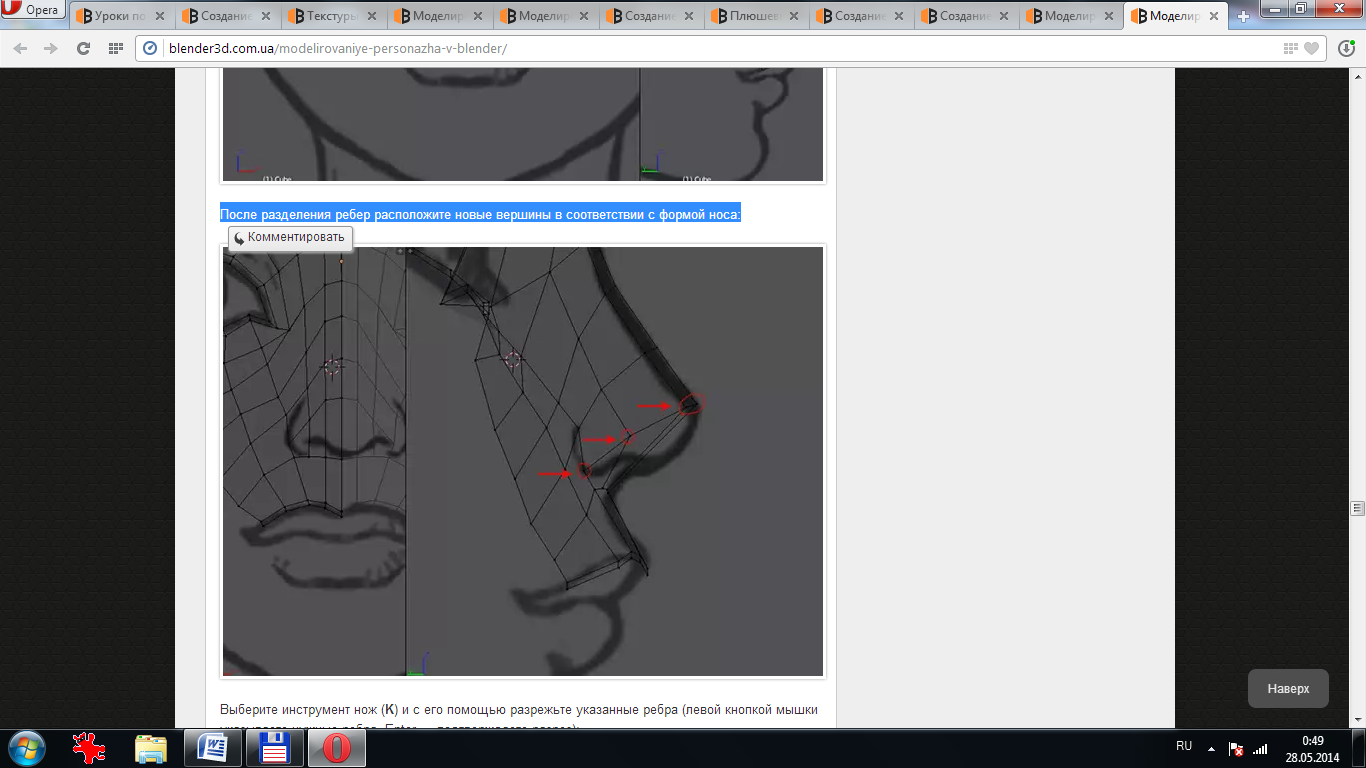Viewport: 1366px width, 768px height.
Task: Open the downloads arrow icon
Action: [1347, 48]
